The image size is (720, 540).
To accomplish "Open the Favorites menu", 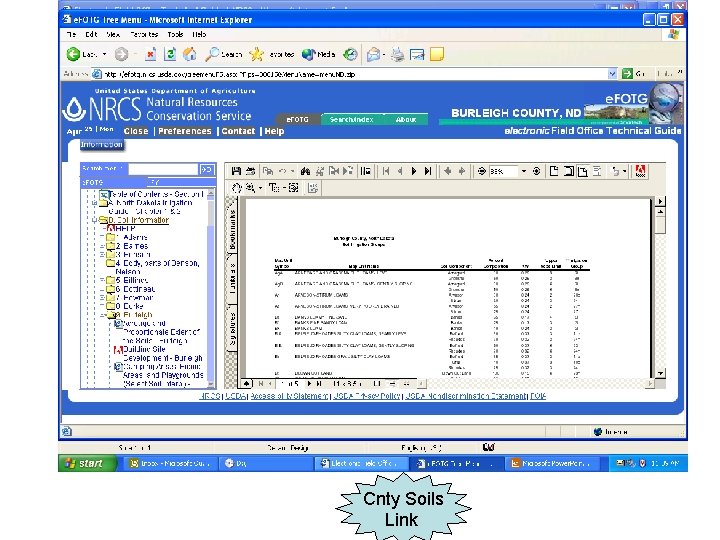I will point(144,34).
